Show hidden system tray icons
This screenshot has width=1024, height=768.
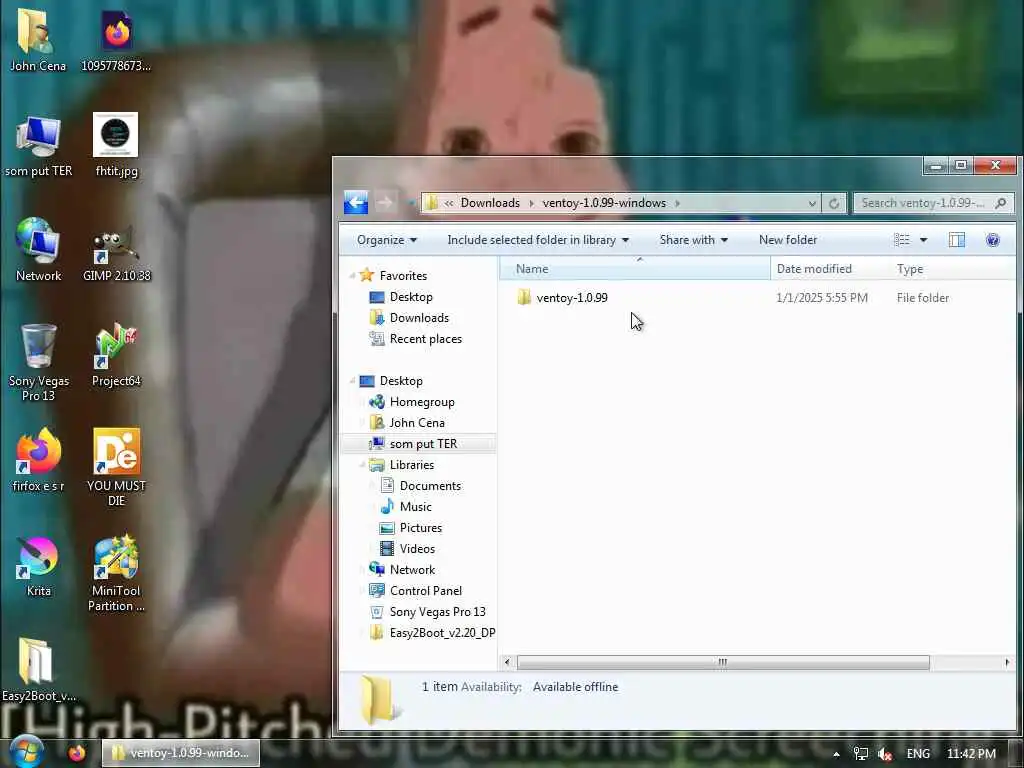(x=837, y=754)
